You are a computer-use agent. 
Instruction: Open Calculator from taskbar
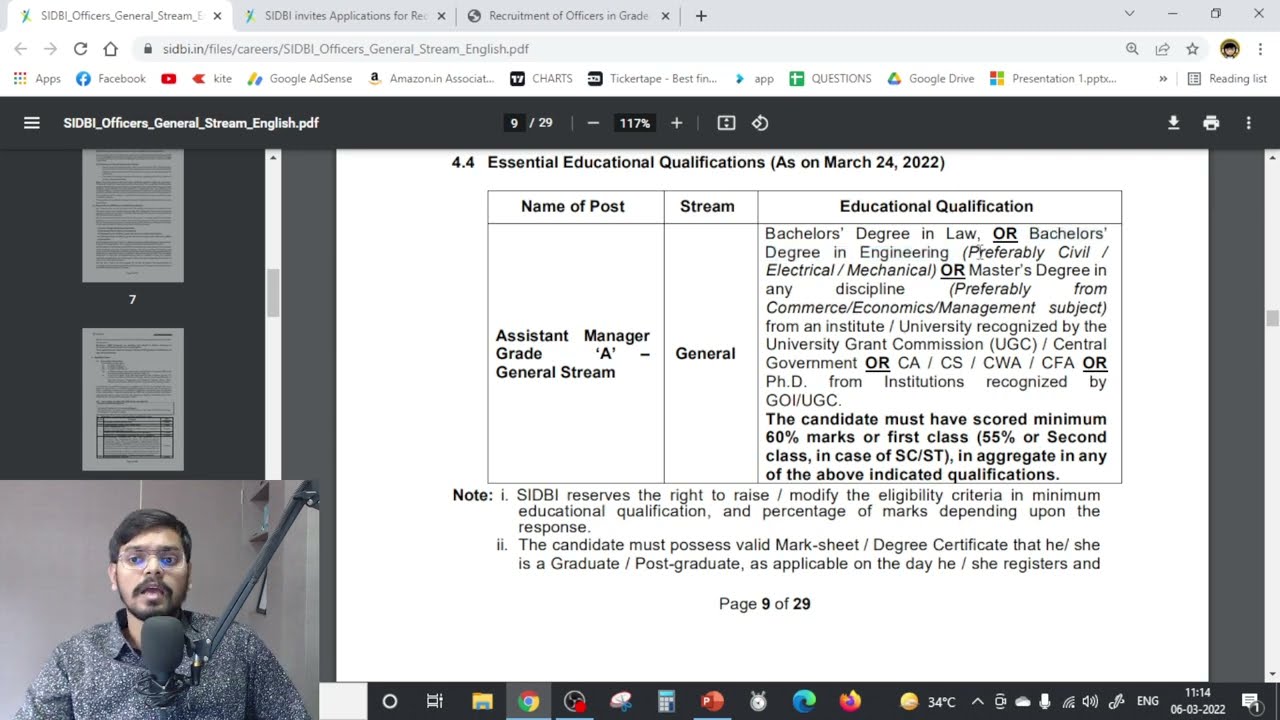coord(667,701)
